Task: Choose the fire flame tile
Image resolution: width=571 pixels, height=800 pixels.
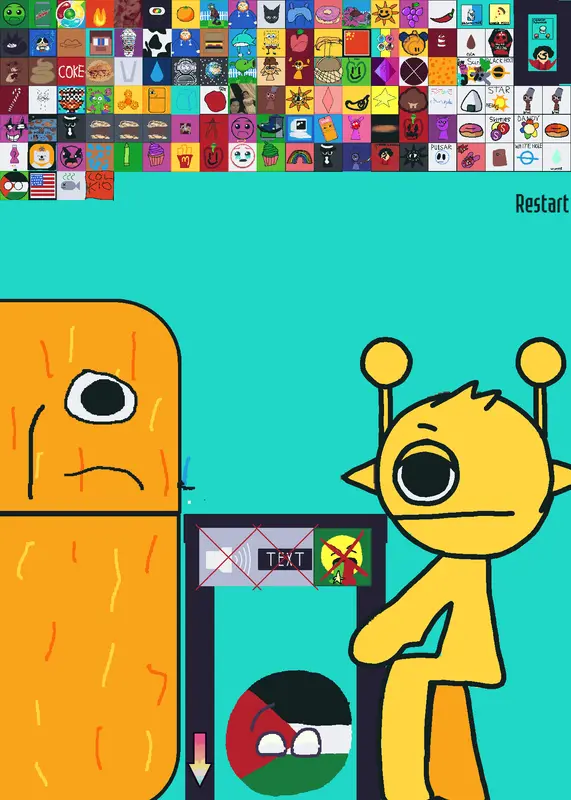Action: (x=100, y=14)
